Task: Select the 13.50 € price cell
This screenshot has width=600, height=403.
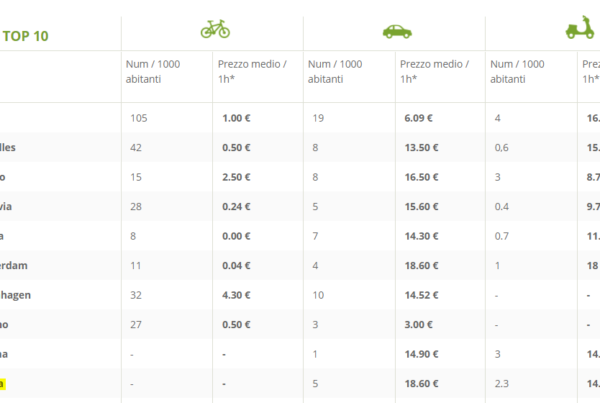Action: [421, 148]
